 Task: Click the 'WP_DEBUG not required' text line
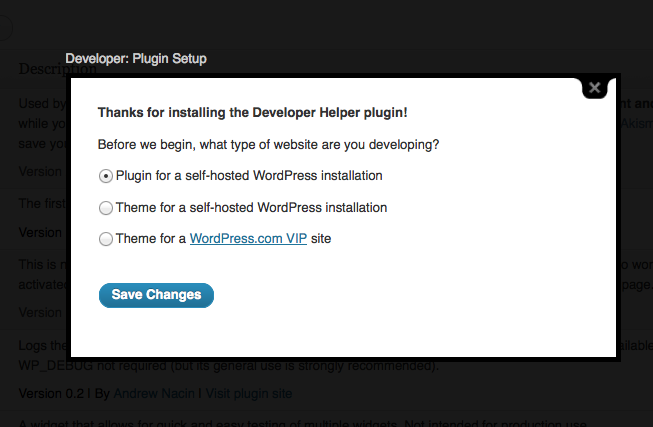pos(228,365)
